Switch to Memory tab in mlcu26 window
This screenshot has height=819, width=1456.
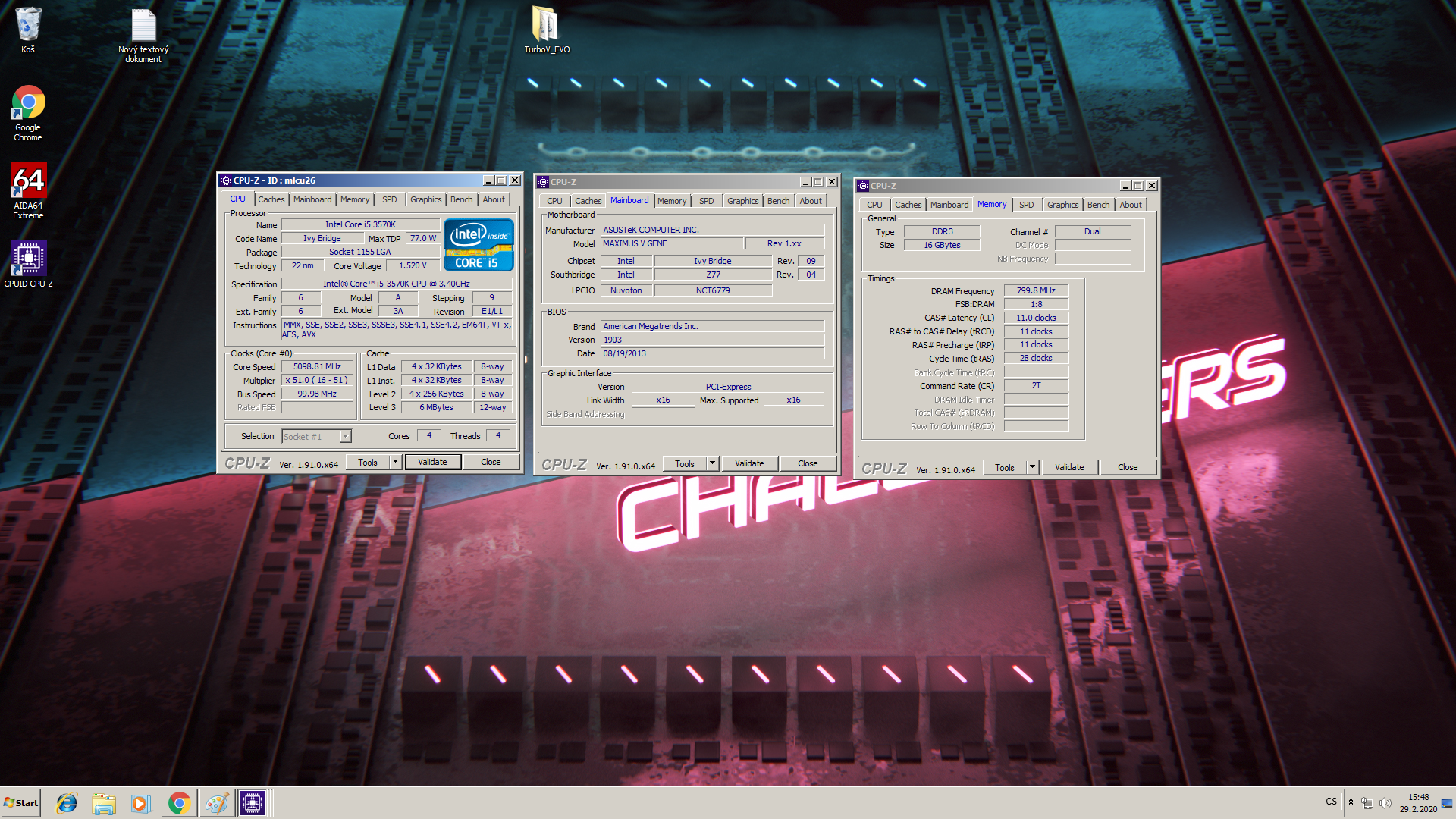coord(355,199)
